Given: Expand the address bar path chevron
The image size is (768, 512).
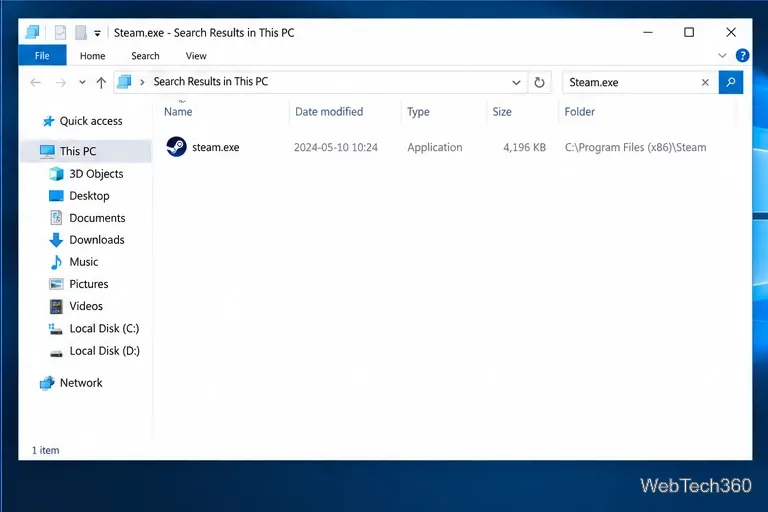Looking at the screenshot, I should (142, 82).
